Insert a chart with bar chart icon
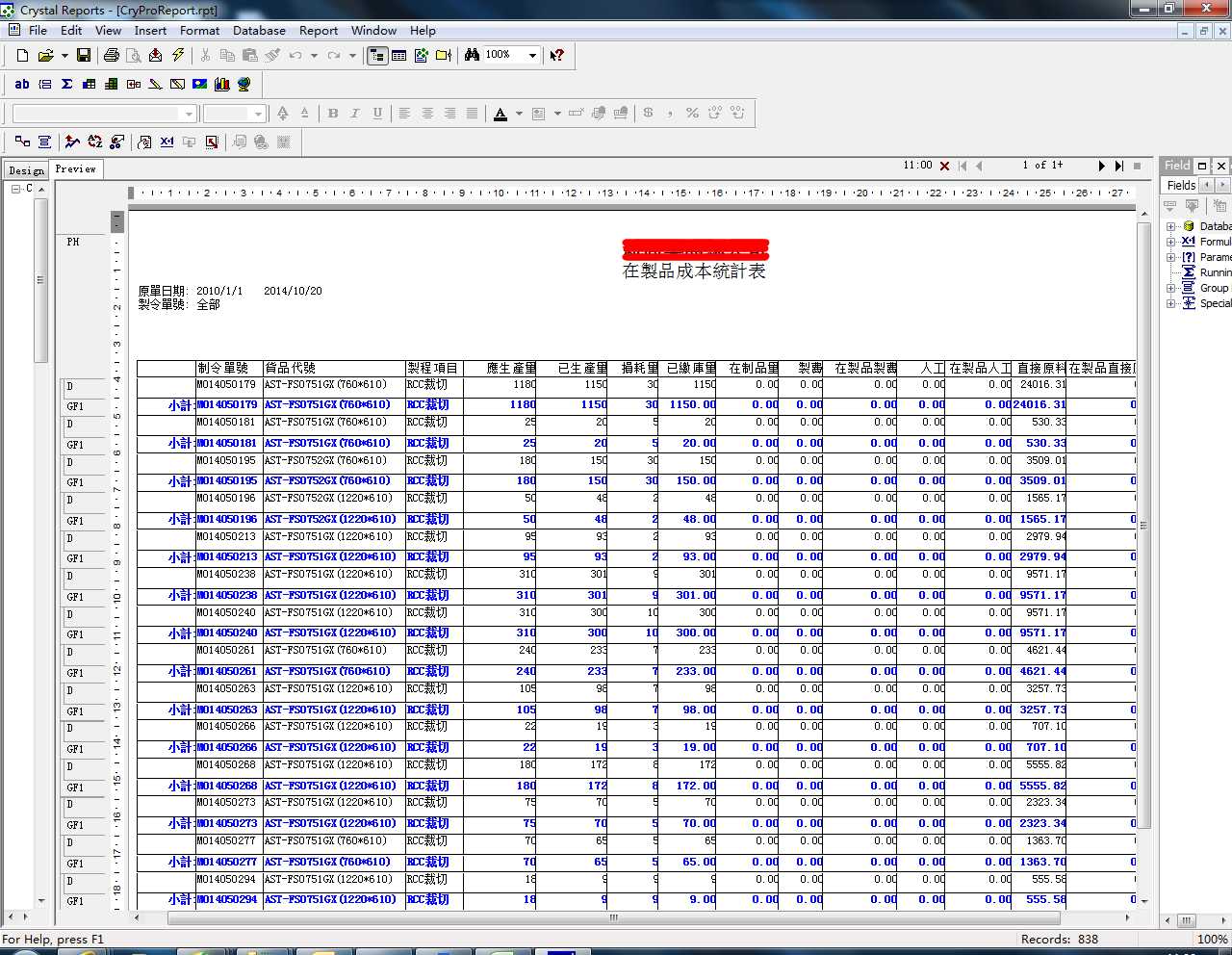 (x=222, y=84)
